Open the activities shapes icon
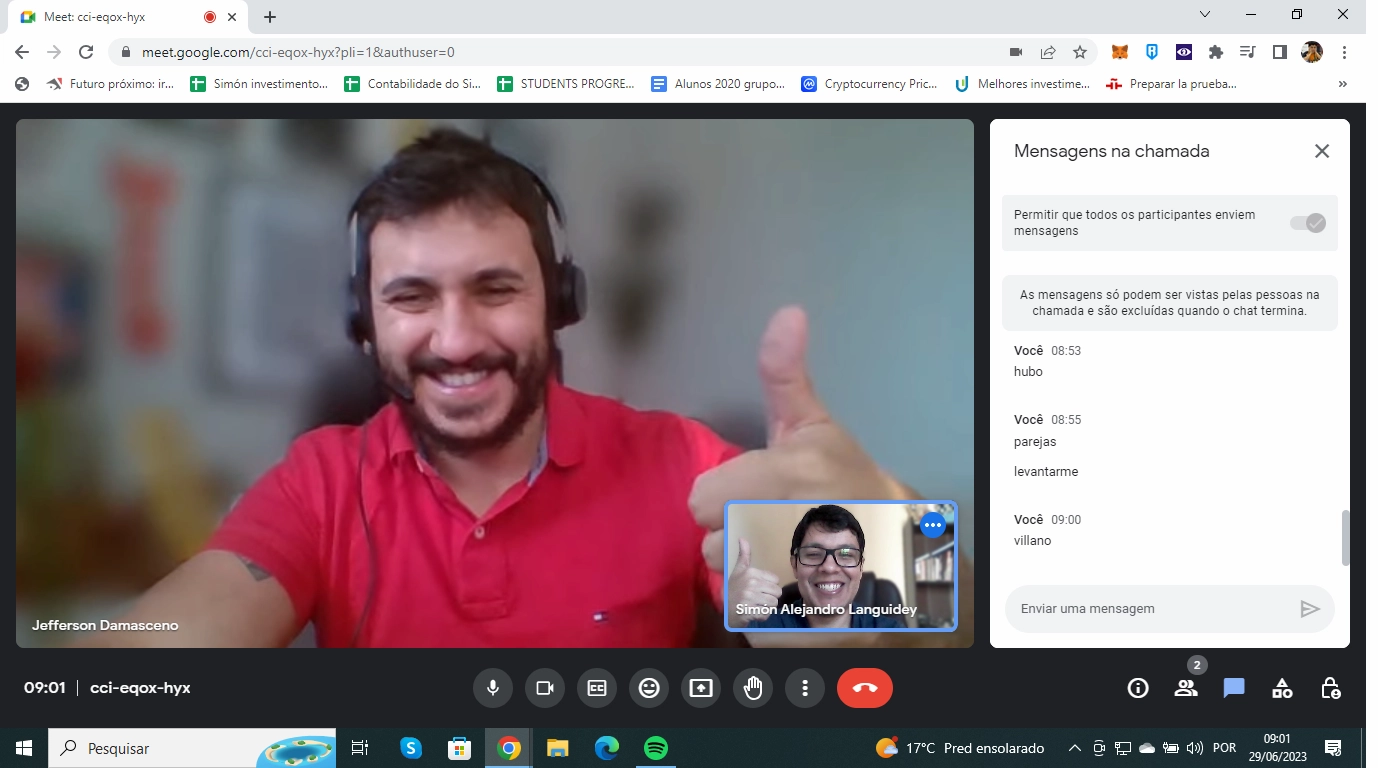This screenshot has height=768, width=1378. point(1282,688)
